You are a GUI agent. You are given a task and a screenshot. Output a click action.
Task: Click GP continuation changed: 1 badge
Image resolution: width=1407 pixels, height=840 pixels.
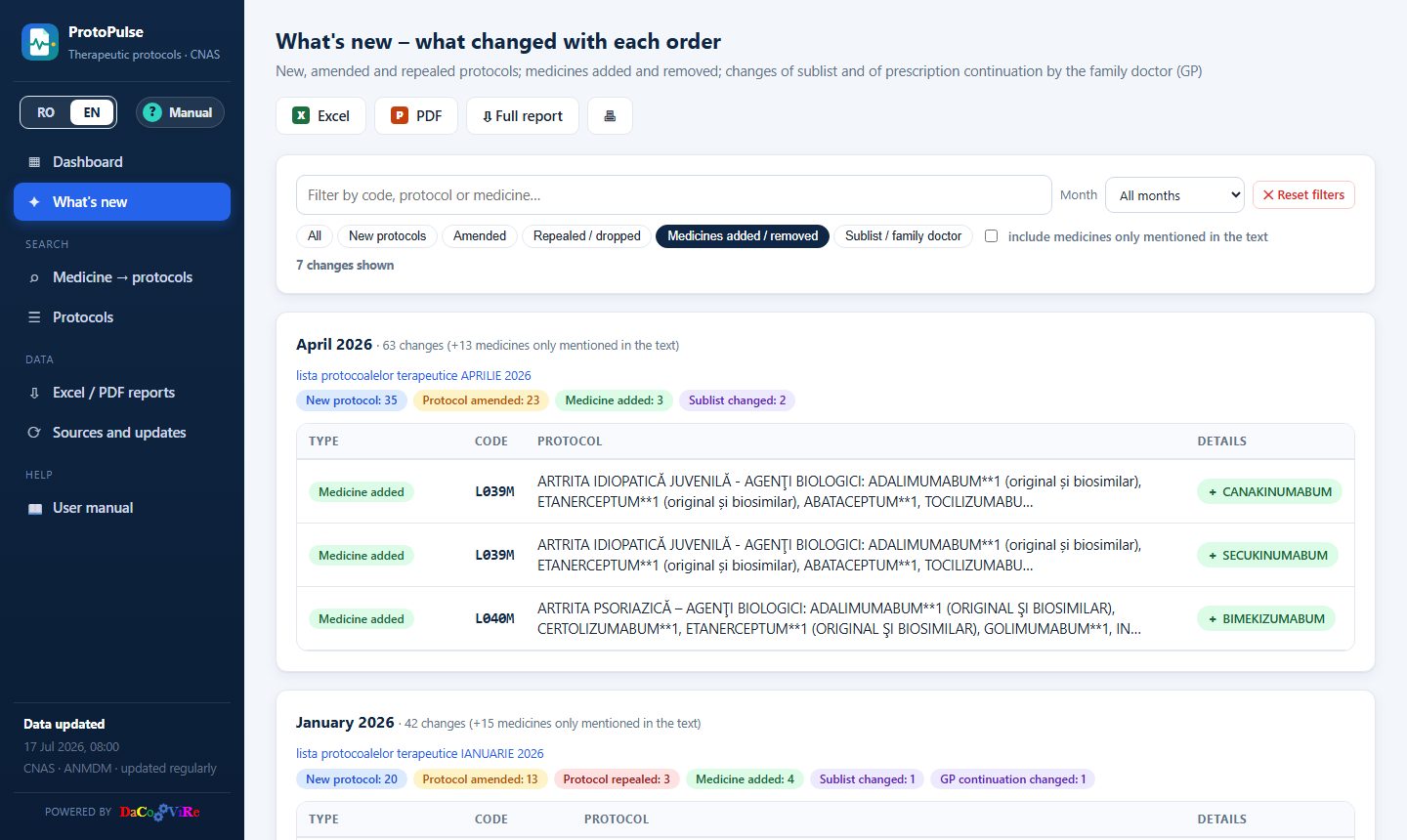click(x=1013, y=779)
